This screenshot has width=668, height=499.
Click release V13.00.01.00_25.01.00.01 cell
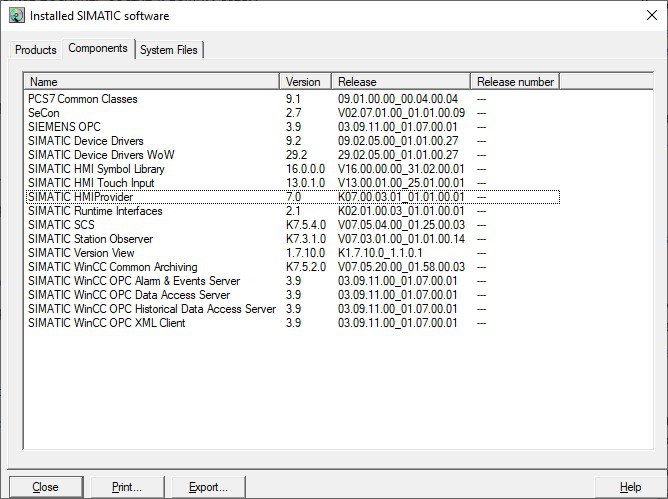tap(401, 183)
